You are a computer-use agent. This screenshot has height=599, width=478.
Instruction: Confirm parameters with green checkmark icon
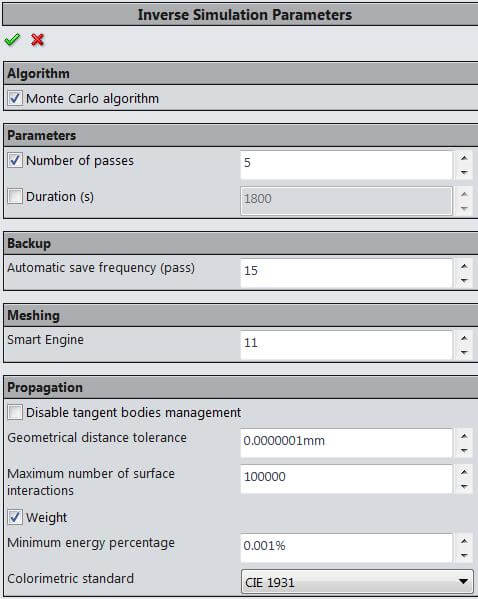click(x=12, y=39)
